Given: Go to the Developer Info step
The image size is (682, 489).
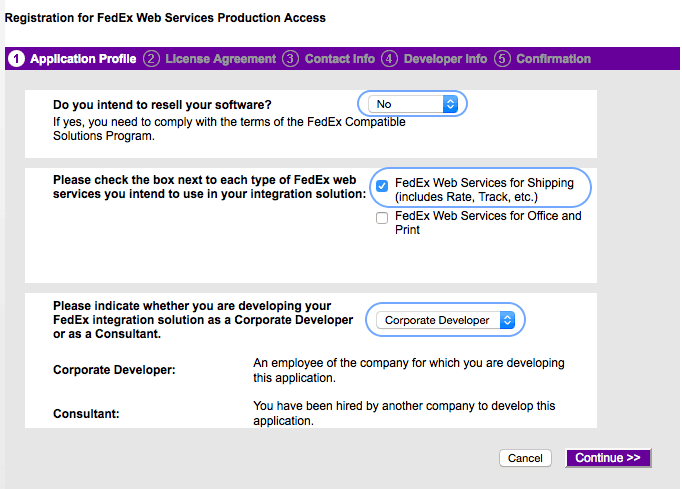Looking at the screenshot, I should click(x=445, y=59).
